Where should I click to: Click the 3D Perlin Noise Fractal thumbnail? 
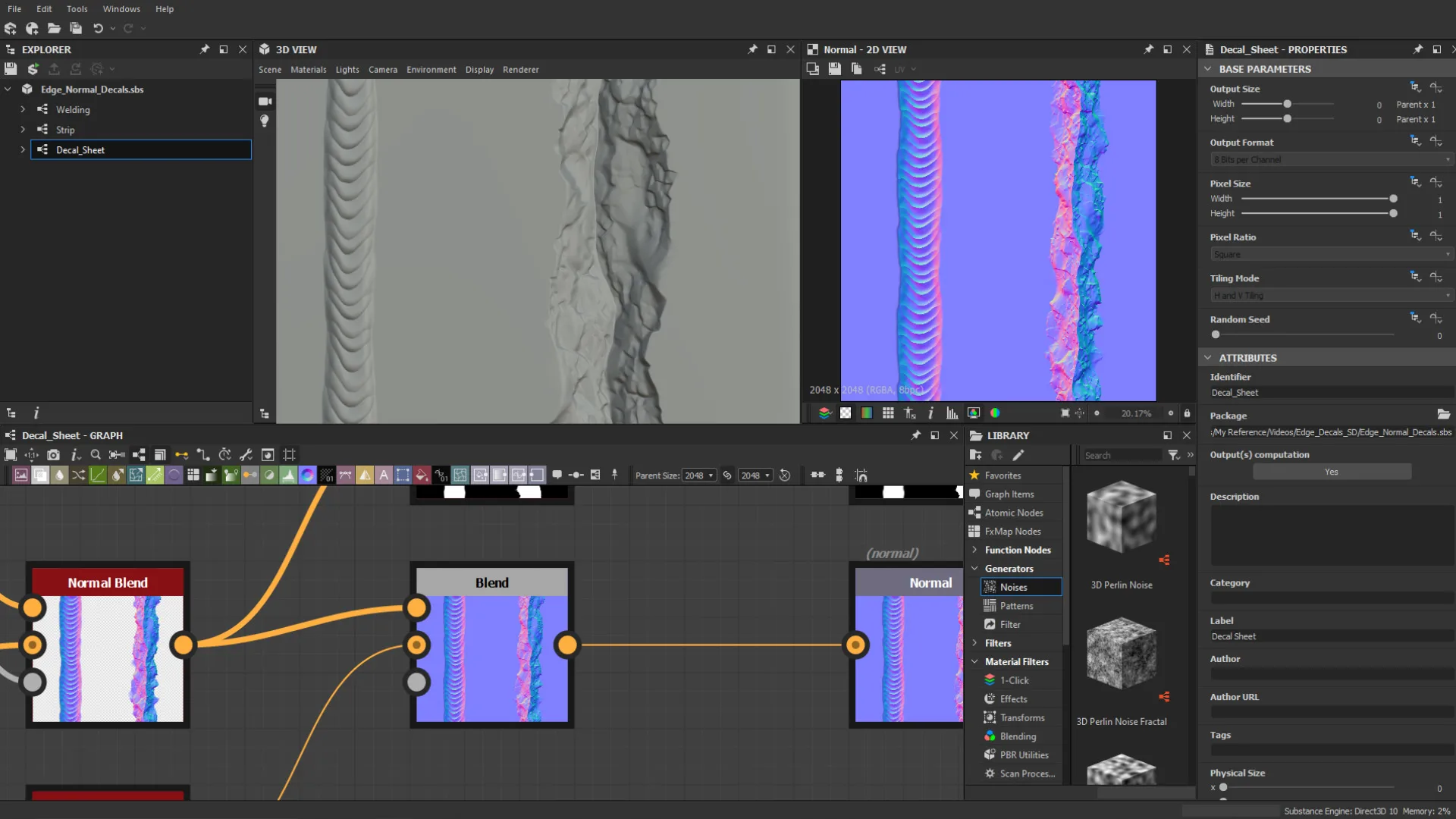coord(1121,653)
